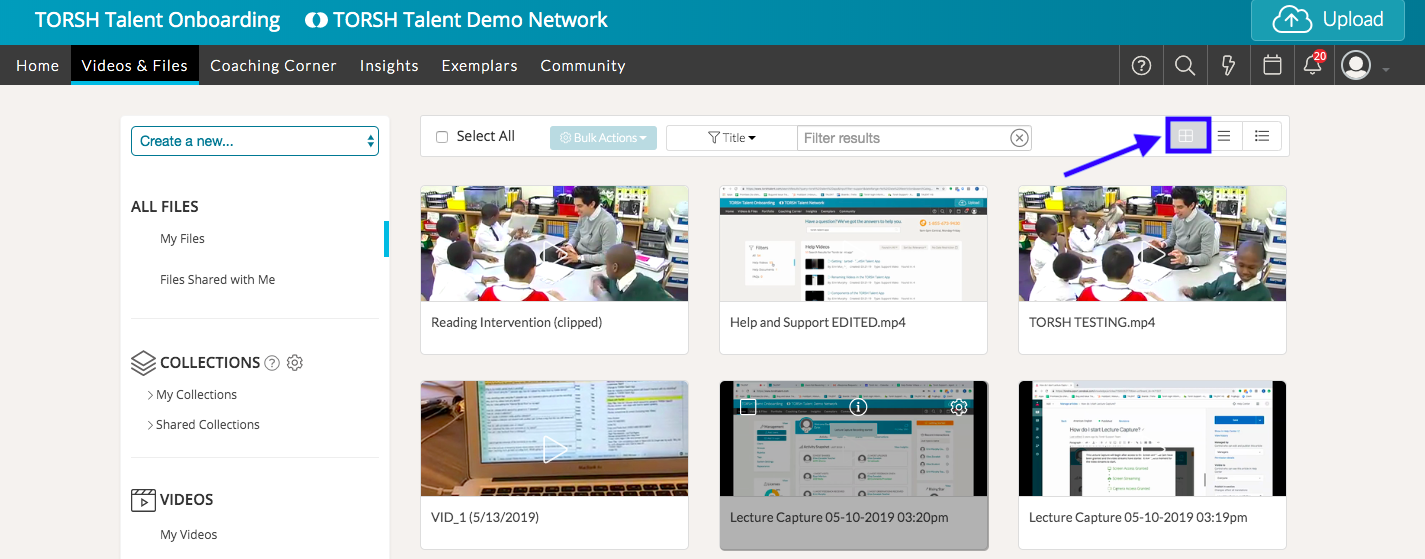Open the Insights tab
The width and height of the screenshot is (1425, 559).
(389, 66)
